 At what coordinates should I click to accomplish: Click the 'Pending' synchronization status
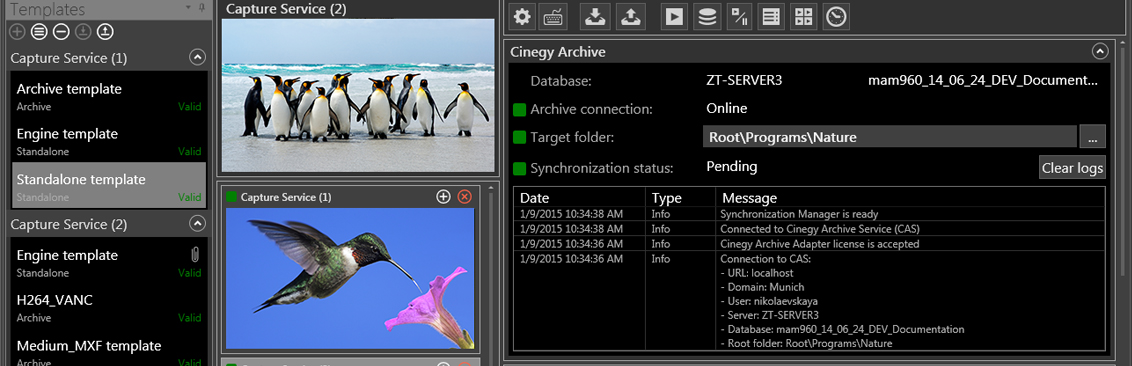(x=731, y=167)
